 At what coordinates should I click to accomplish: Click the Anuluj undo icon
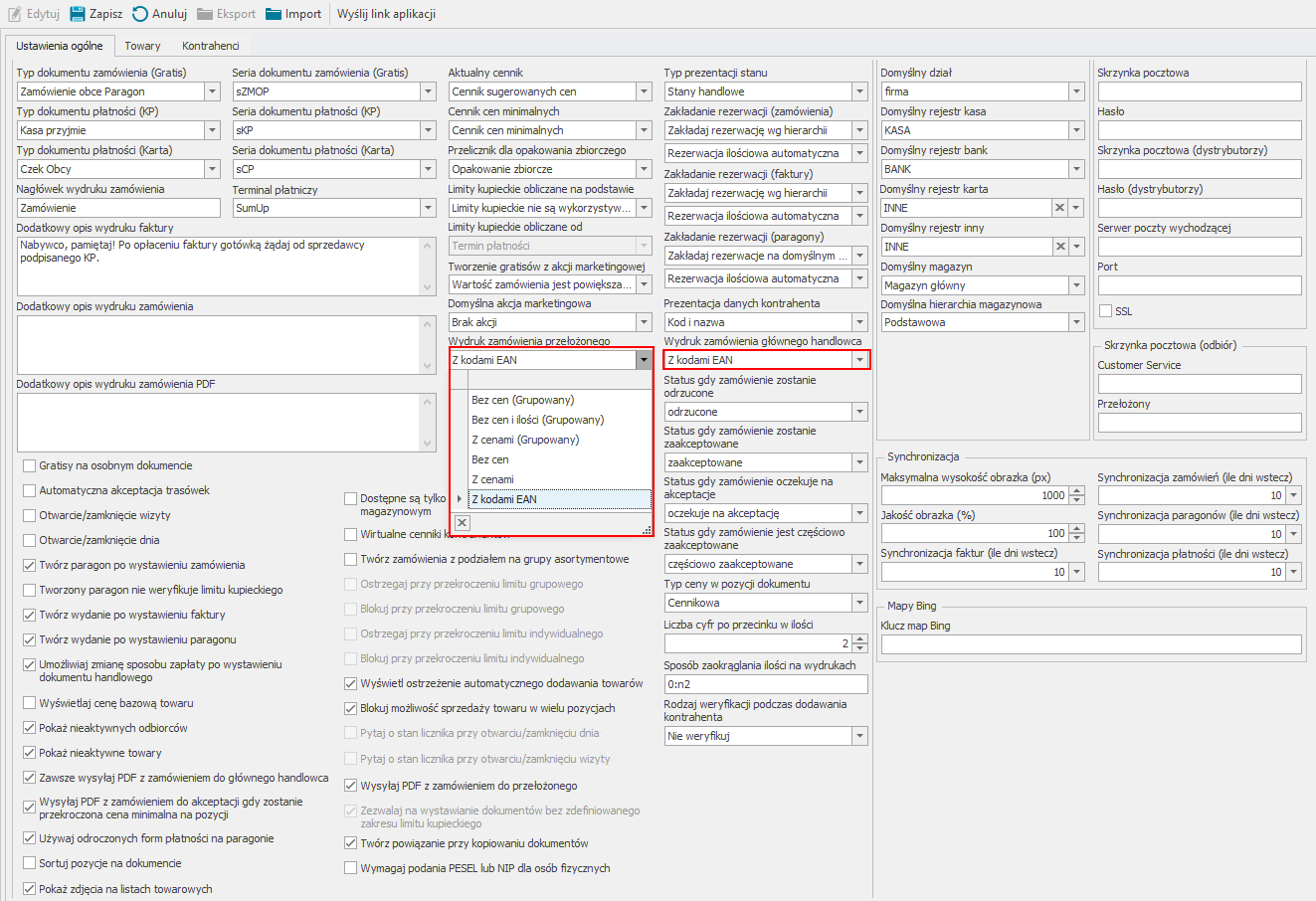tap(140, 14)
